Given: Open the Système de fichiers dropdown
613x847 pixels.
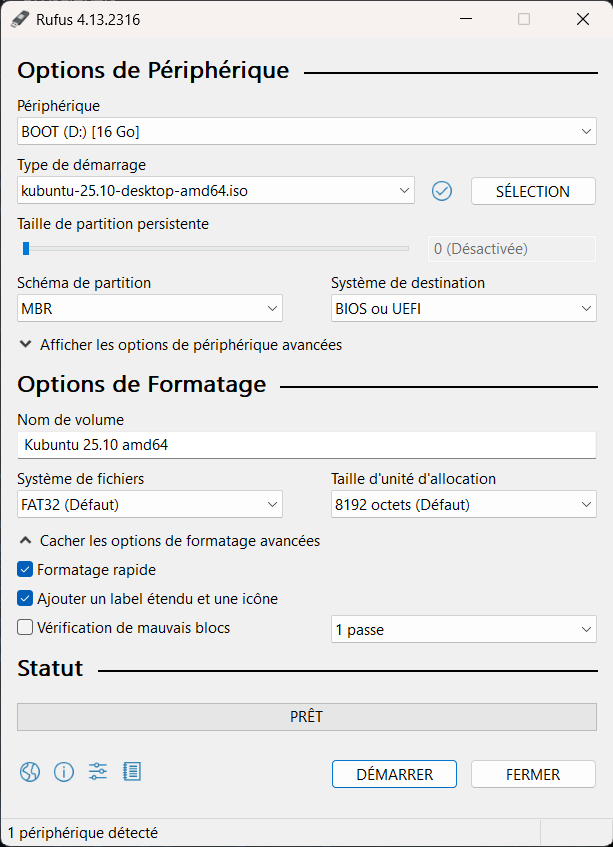Looking at the screenshot, I should point(150,505).
